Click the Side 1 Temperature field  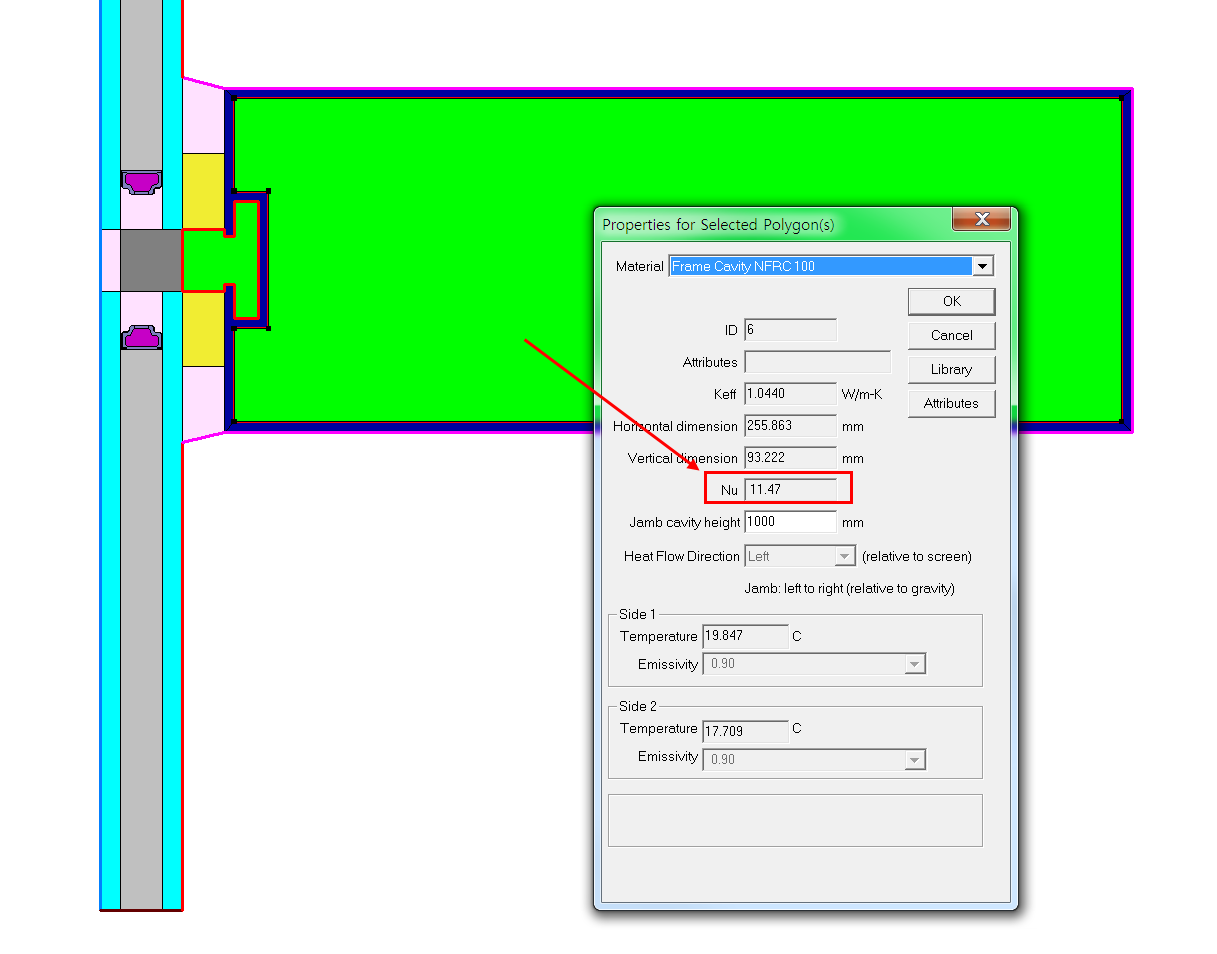pos(745,636)
